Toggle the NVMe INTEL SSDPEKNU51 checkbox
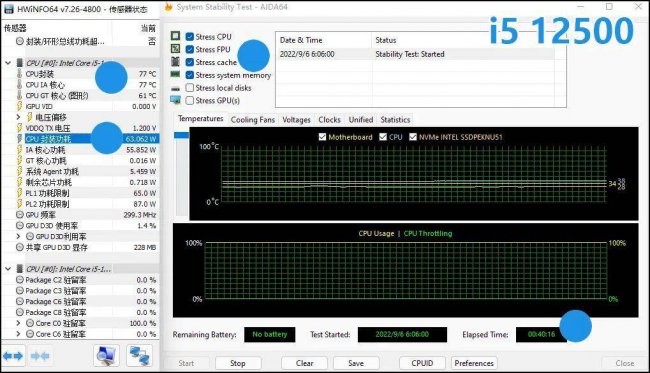The image size is (650, 373). [x=413, y=137]
